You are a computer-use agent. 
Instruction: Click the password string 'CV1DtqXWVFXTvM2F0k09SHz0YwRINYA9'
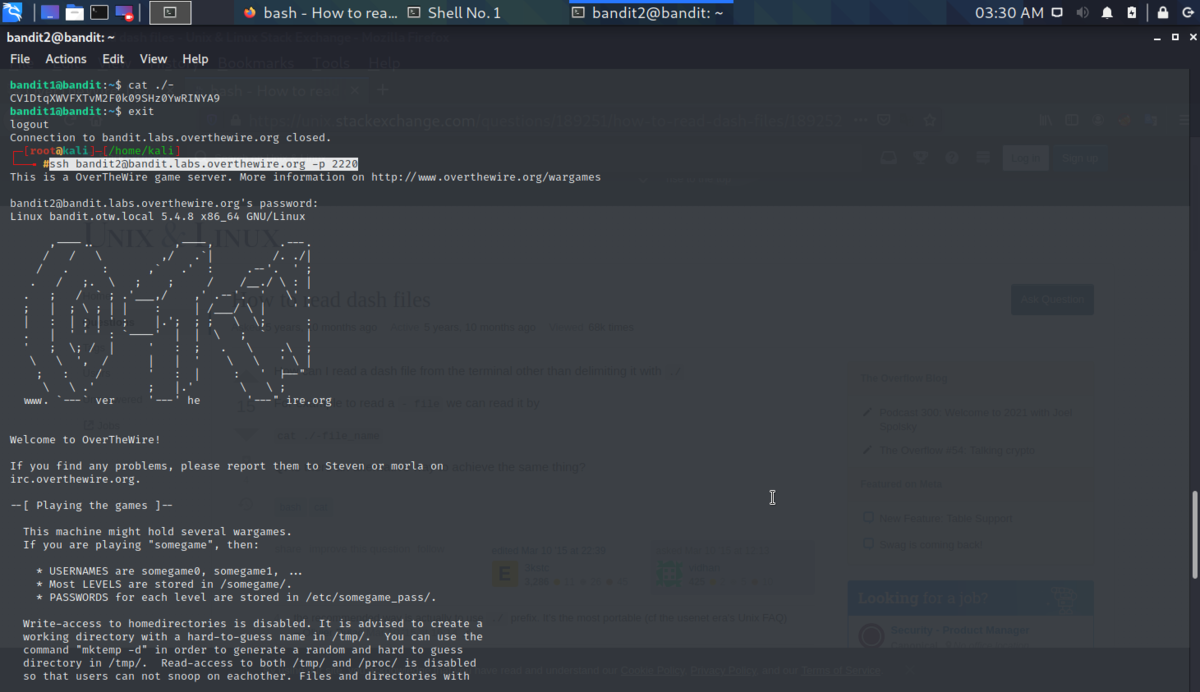click(x=114, y=98)
